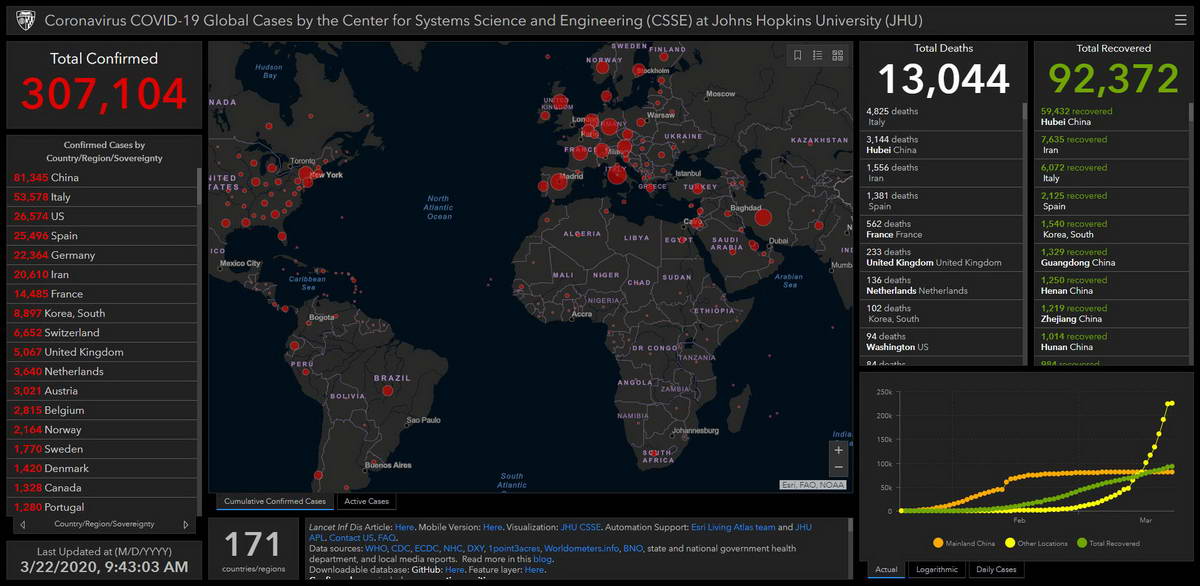Open the basemap gallery grid icon
This screenshot has height=586, width=1200.
(838, 55)
